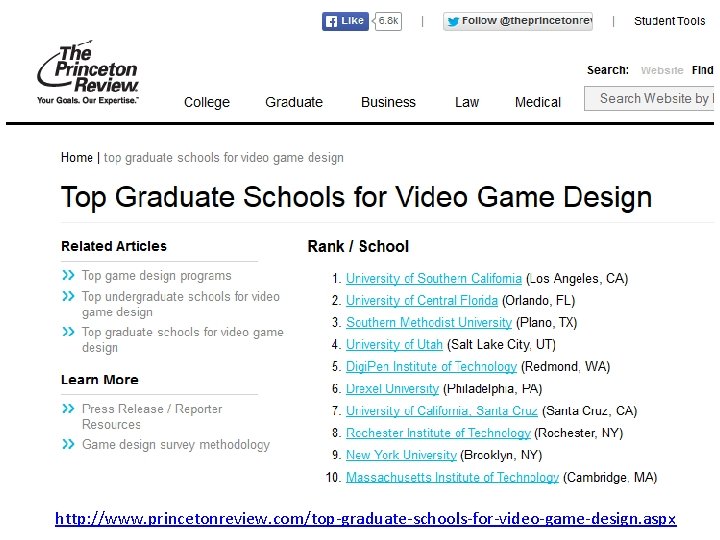
Task: Click the Facebook Like button
Action: pyautogui.click(x=345, y=21)
